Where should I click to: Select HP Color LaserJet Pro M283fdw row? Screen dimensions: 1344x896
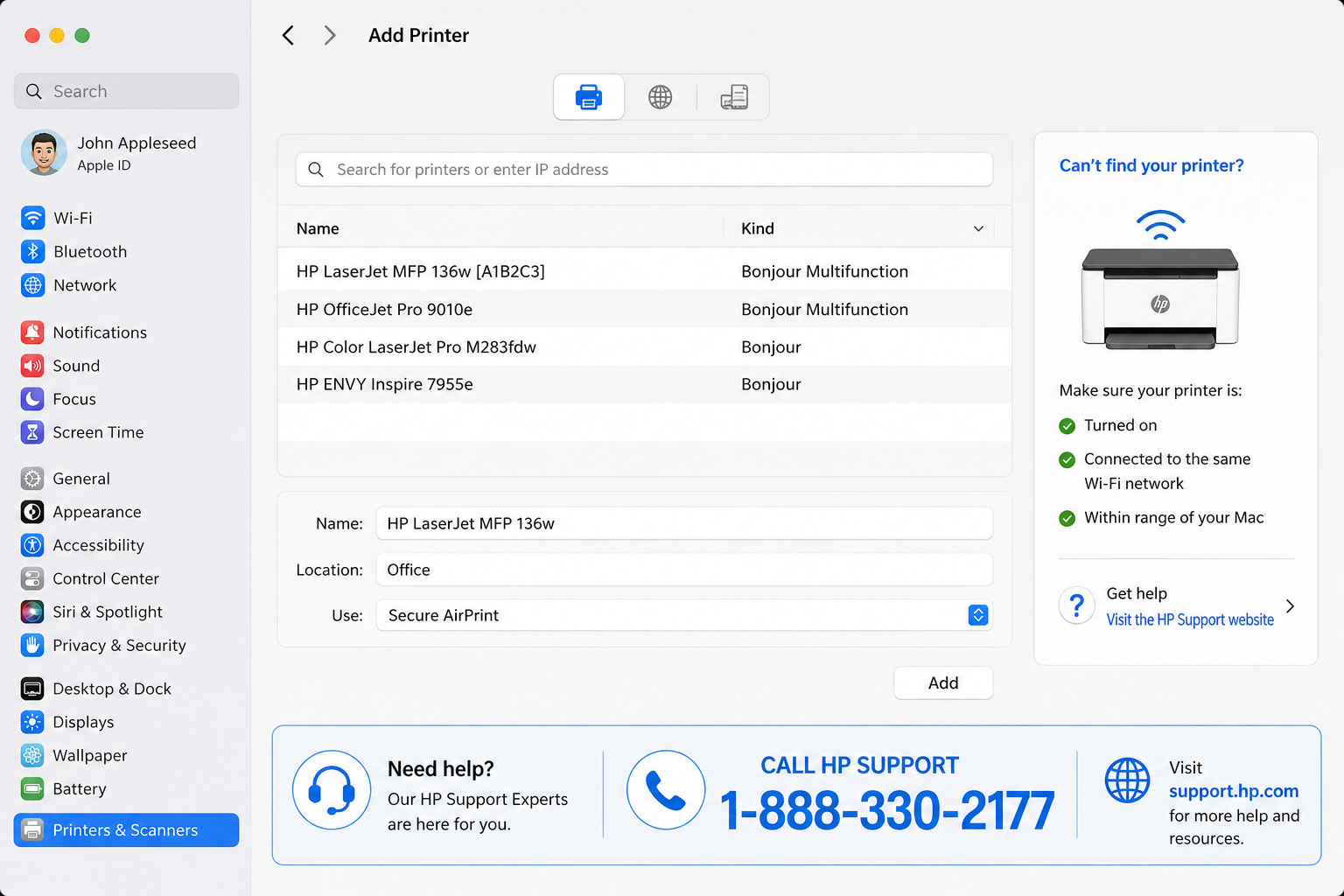tap(644, 346)
